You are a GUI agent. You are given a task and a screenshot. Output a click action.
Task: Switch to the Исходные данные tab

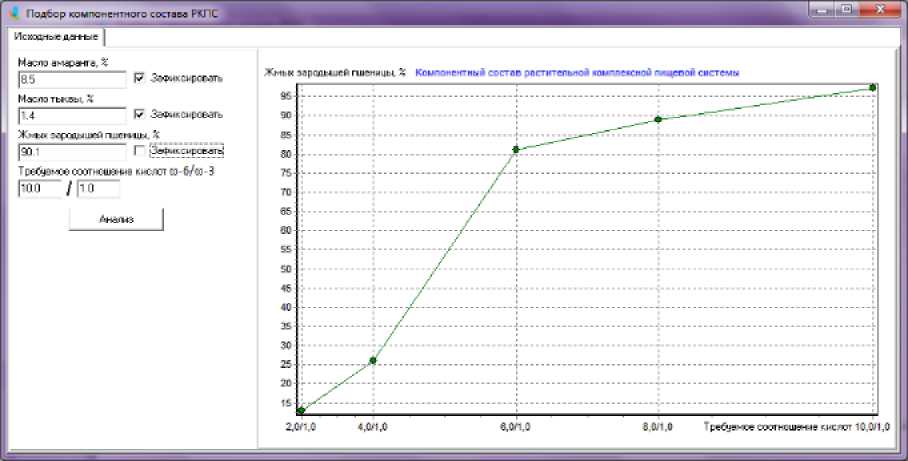[56, 36]
